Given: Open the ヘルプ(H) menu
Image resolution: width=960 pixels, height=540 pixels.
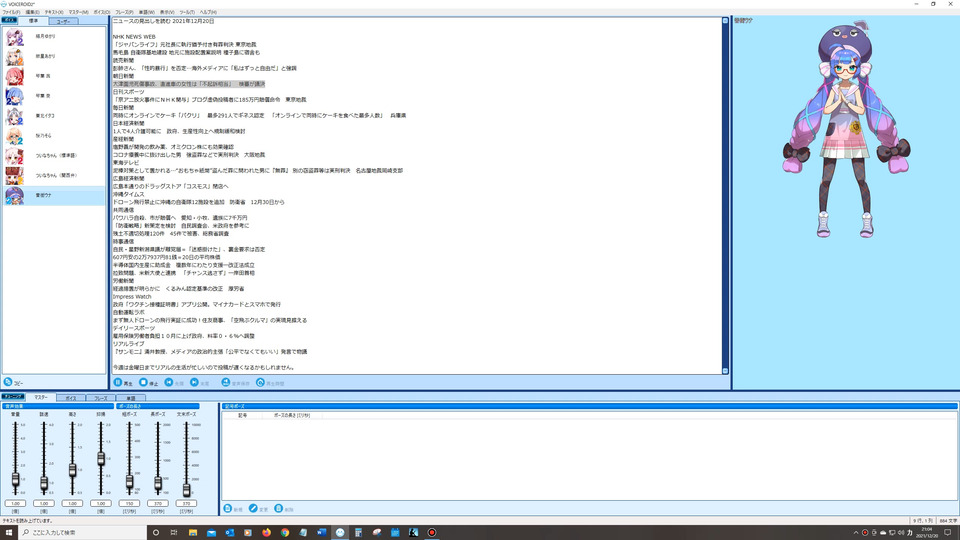Looking at the screenshot, I should coord(208,12).
